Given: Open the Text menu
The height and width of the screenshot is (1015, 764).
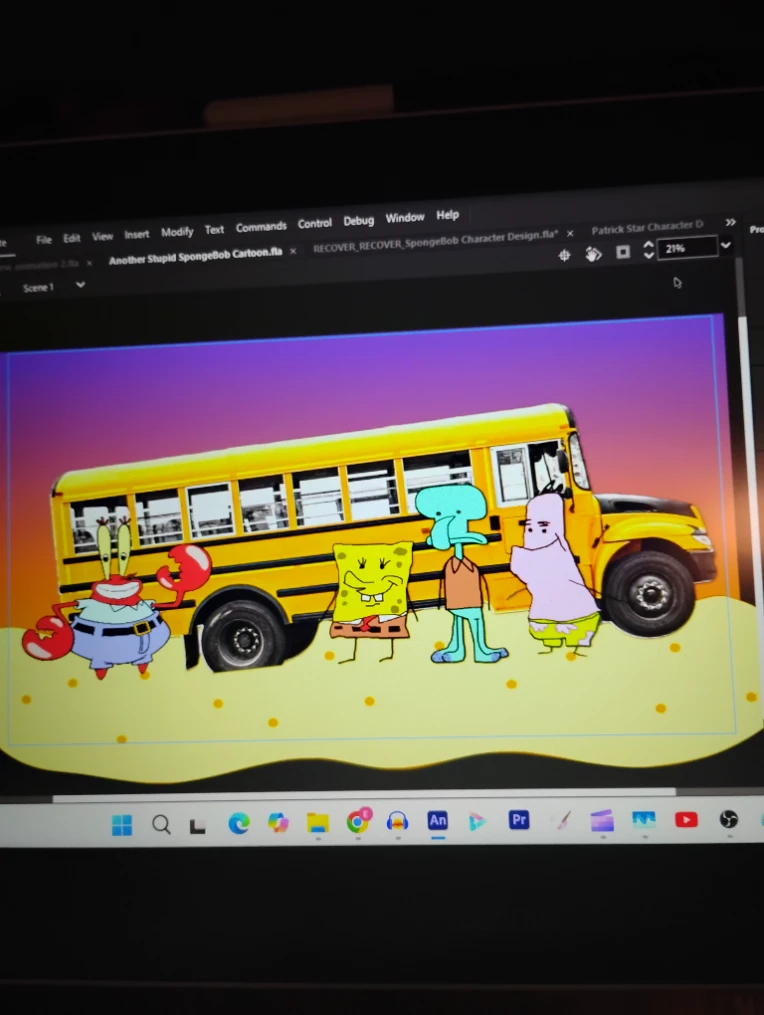Looking at the screenshot, I should pyautogui.click(x=214, y=229).
